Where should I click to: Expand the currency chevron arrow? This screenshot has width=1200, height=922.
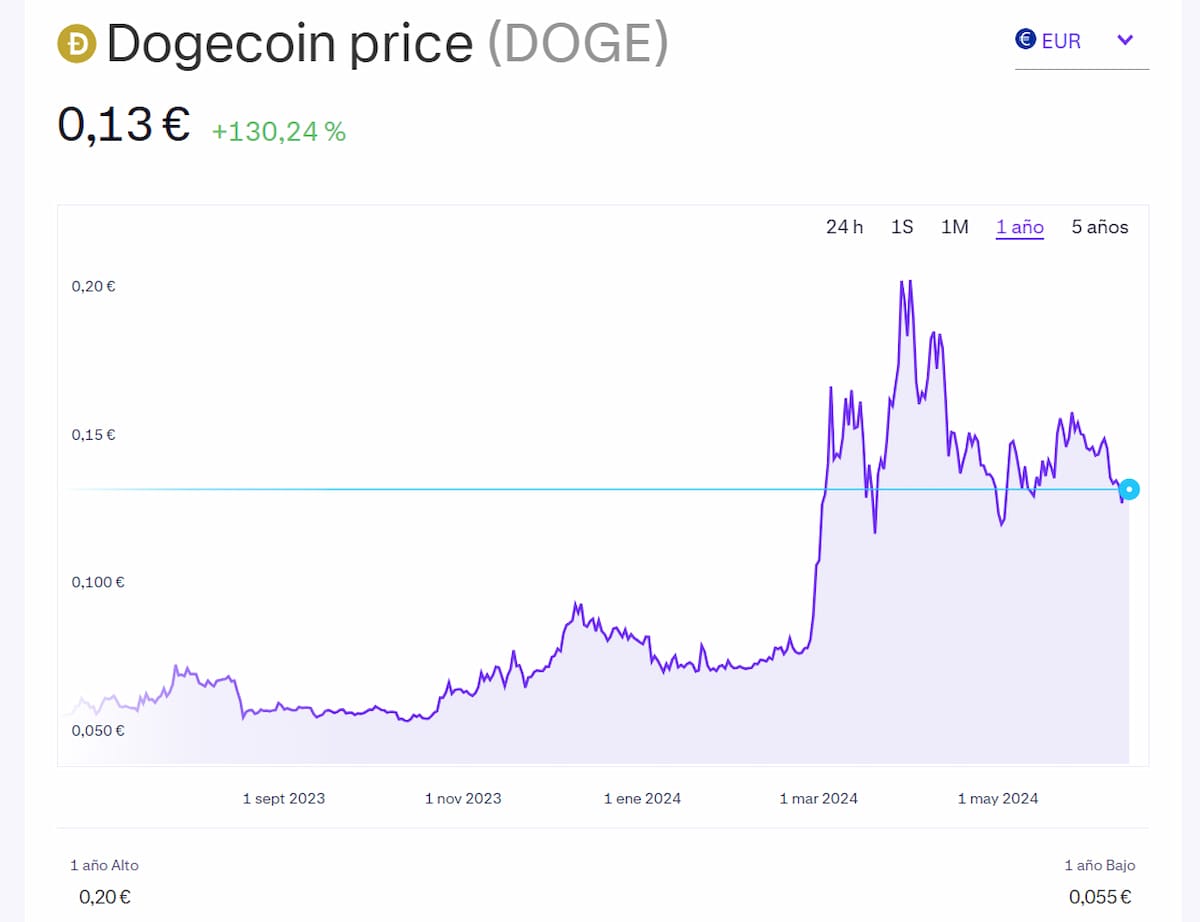point(1125,40)
